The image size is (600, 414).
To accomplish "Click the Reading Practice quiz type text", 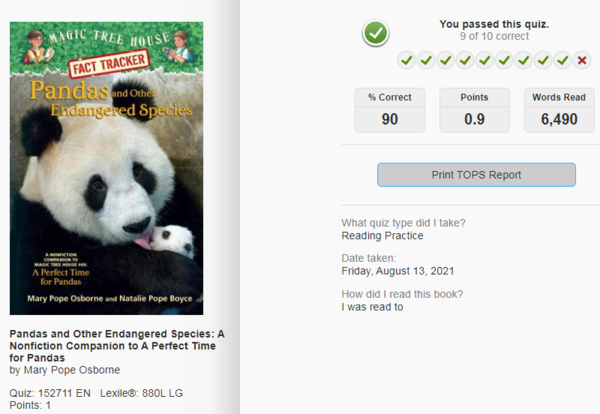I will tap(382, 236).
